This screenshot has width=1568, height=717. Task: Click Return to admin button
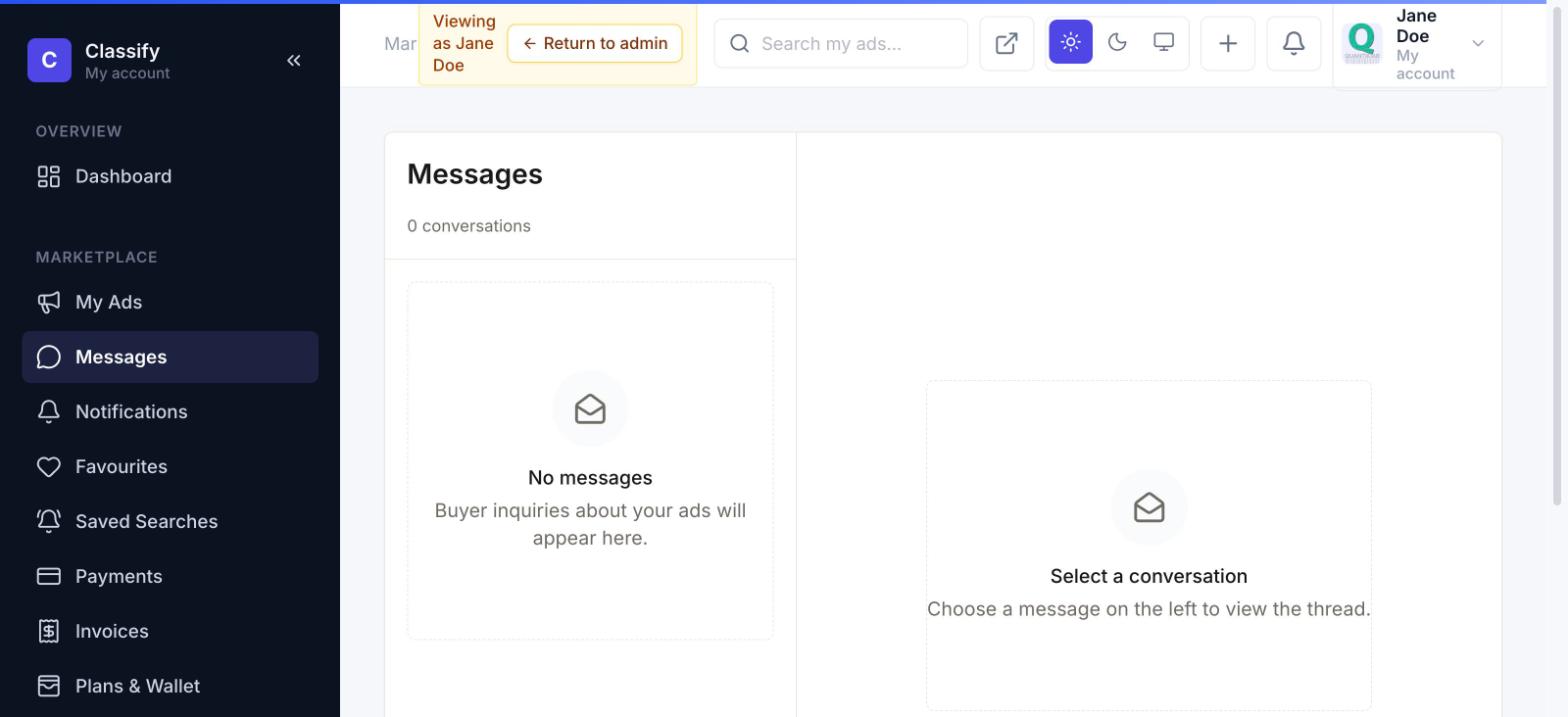tap(595, 43)
